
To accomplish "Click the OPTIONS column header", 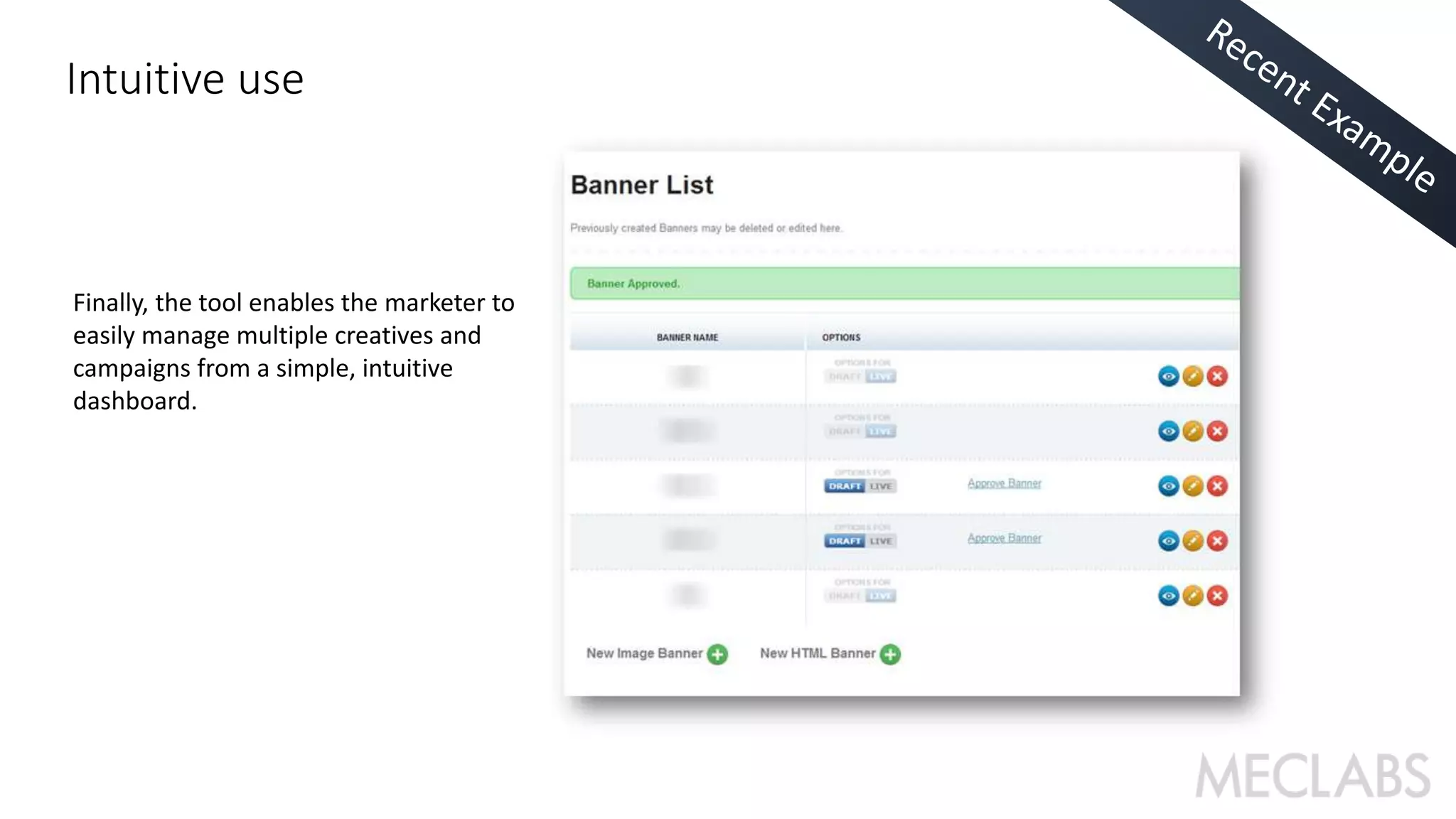I will point(841,338).
